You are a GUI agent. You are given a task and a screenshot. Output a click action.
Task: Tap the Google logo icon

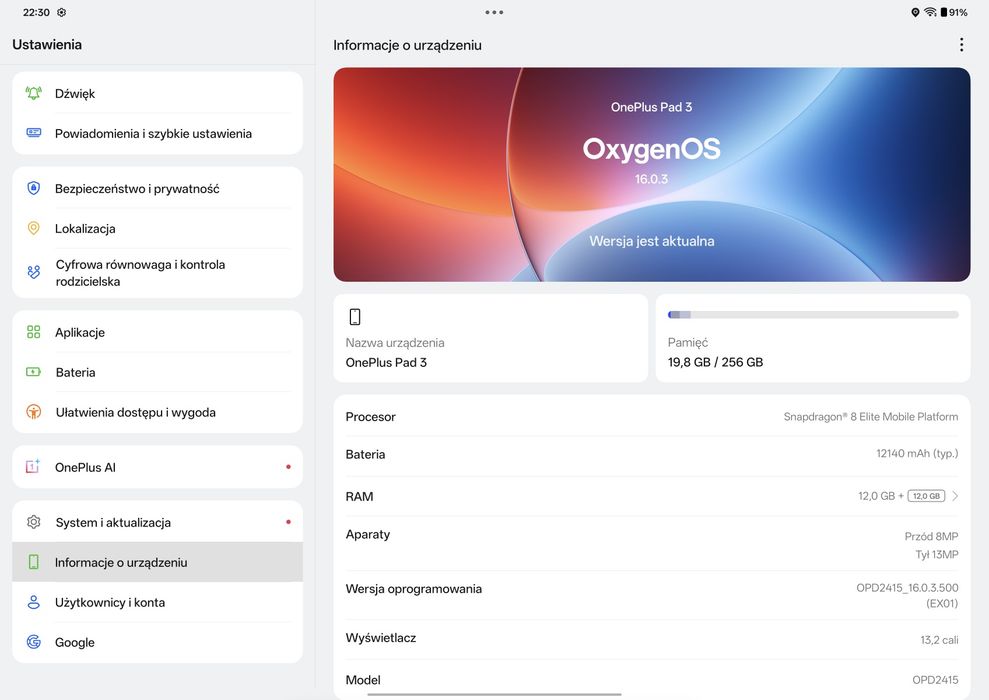[33, 642]
